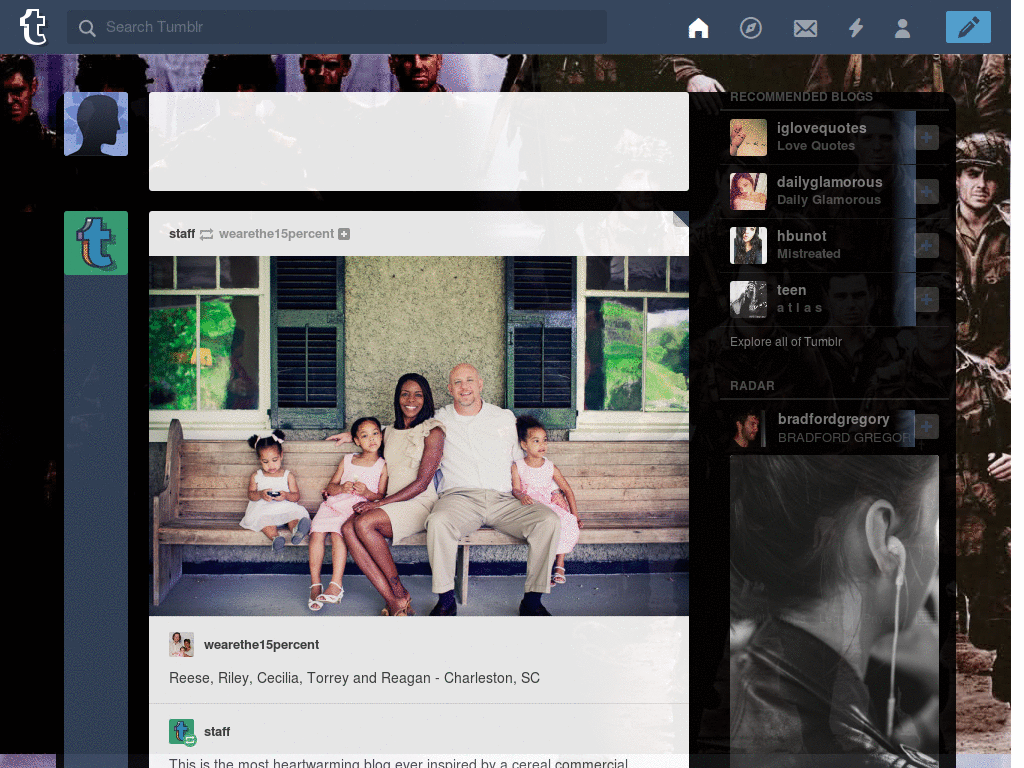Click the staff name in post header

(182, 234)
